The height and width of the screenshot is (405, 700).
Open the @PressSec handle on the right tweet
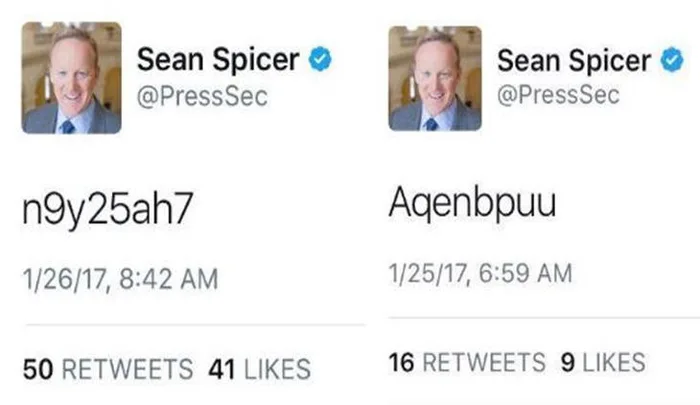click(558, 96)
